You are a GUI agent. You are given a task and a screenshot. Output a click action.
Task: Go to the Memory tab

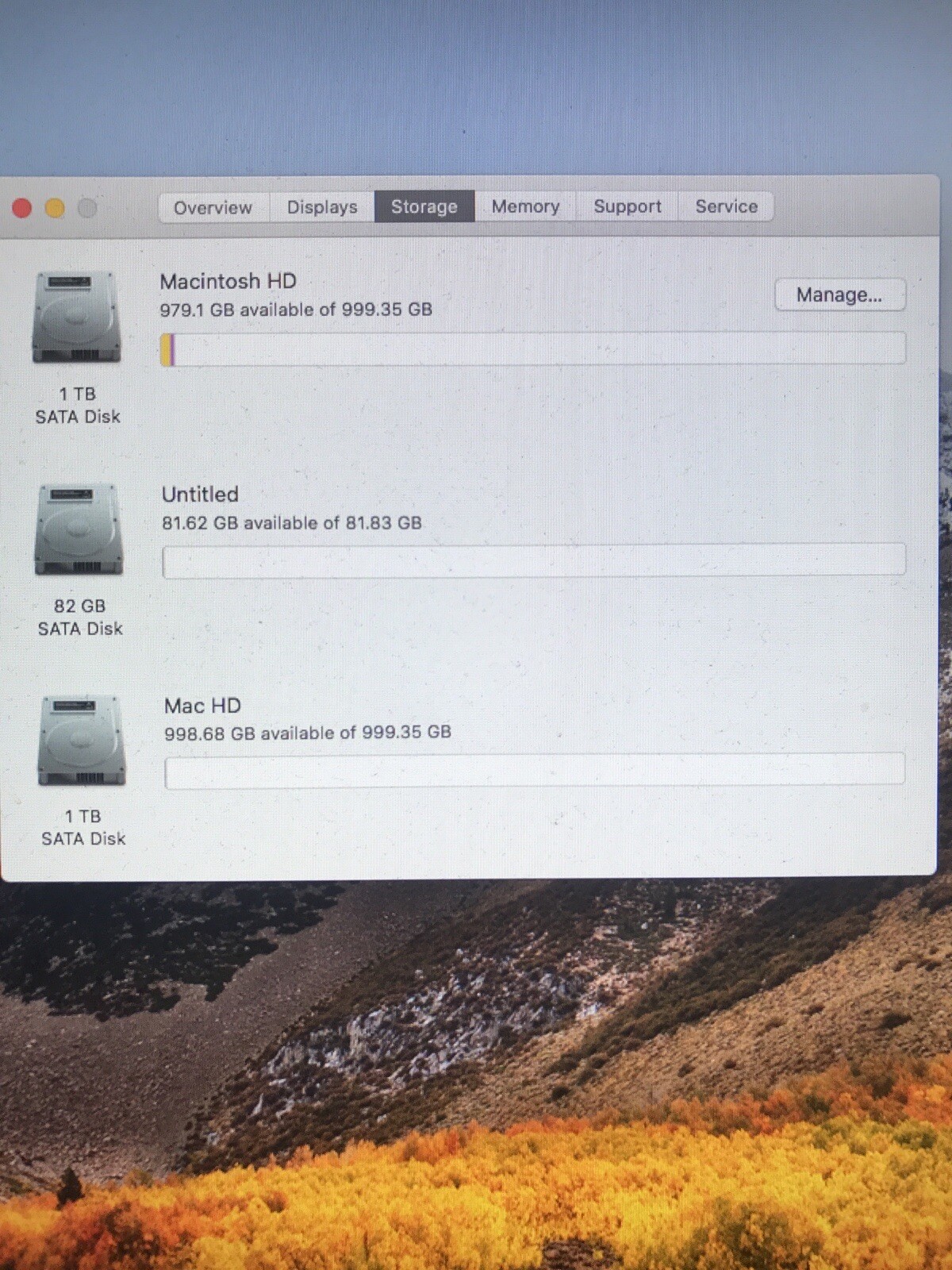[525, 206]
